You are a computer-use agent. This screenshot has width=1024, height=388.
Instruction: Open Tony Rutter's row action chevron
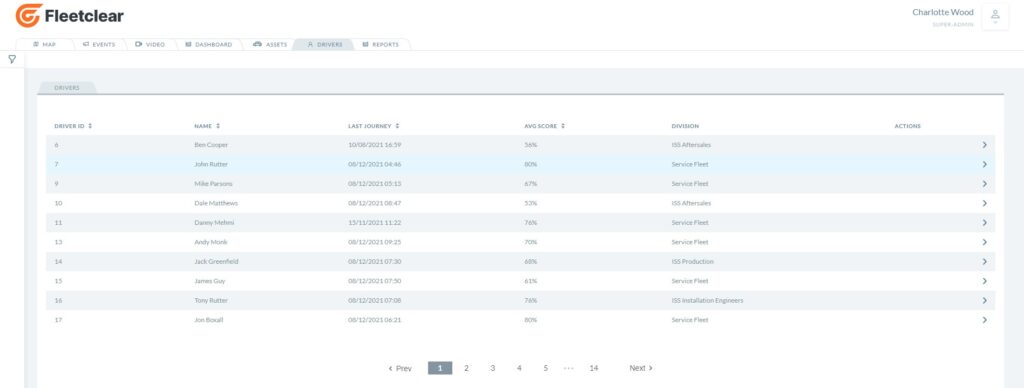pos(984,300)
